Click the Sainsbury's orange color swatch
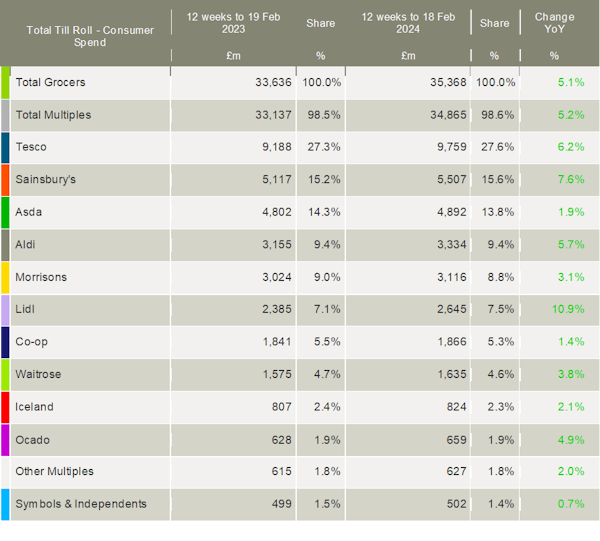Screen dimensions: 600x541 click(x=5, y=180)
